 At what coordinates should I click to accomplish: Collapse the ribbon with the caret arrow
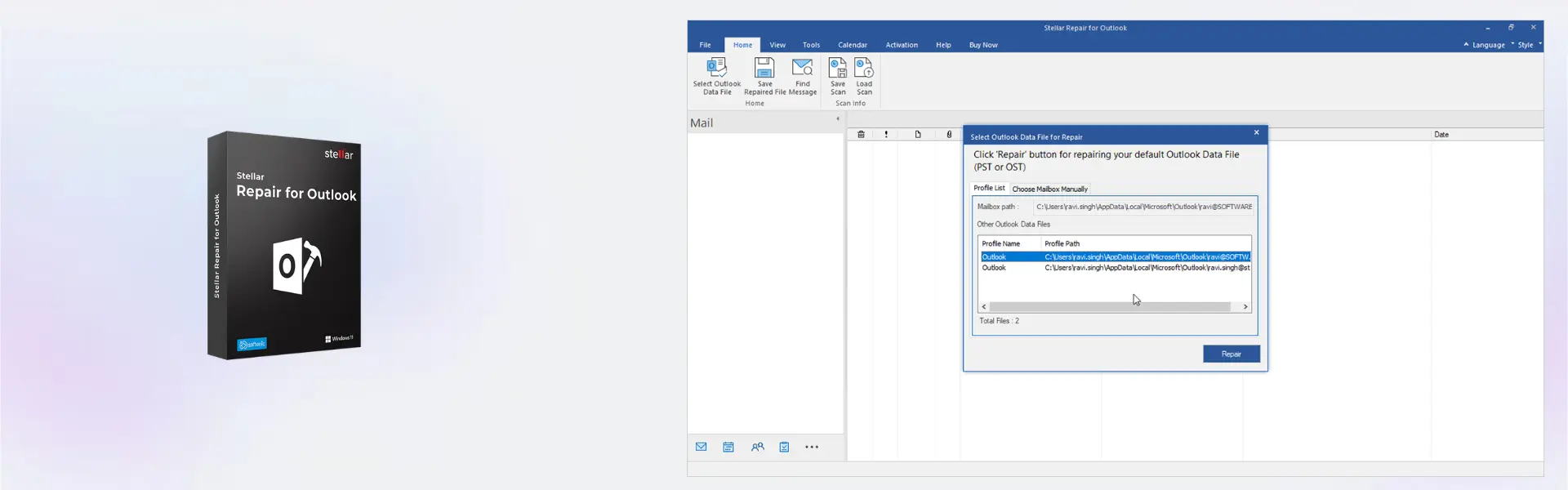coord(1466,44)
